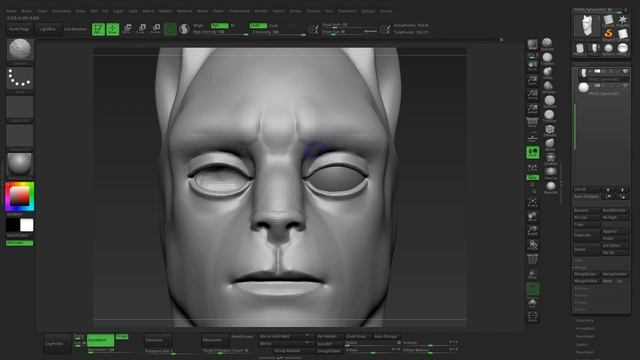Select the ClayBuildup brush icon
The height and width of the screenshot is (360, 640).
point(547,58)
